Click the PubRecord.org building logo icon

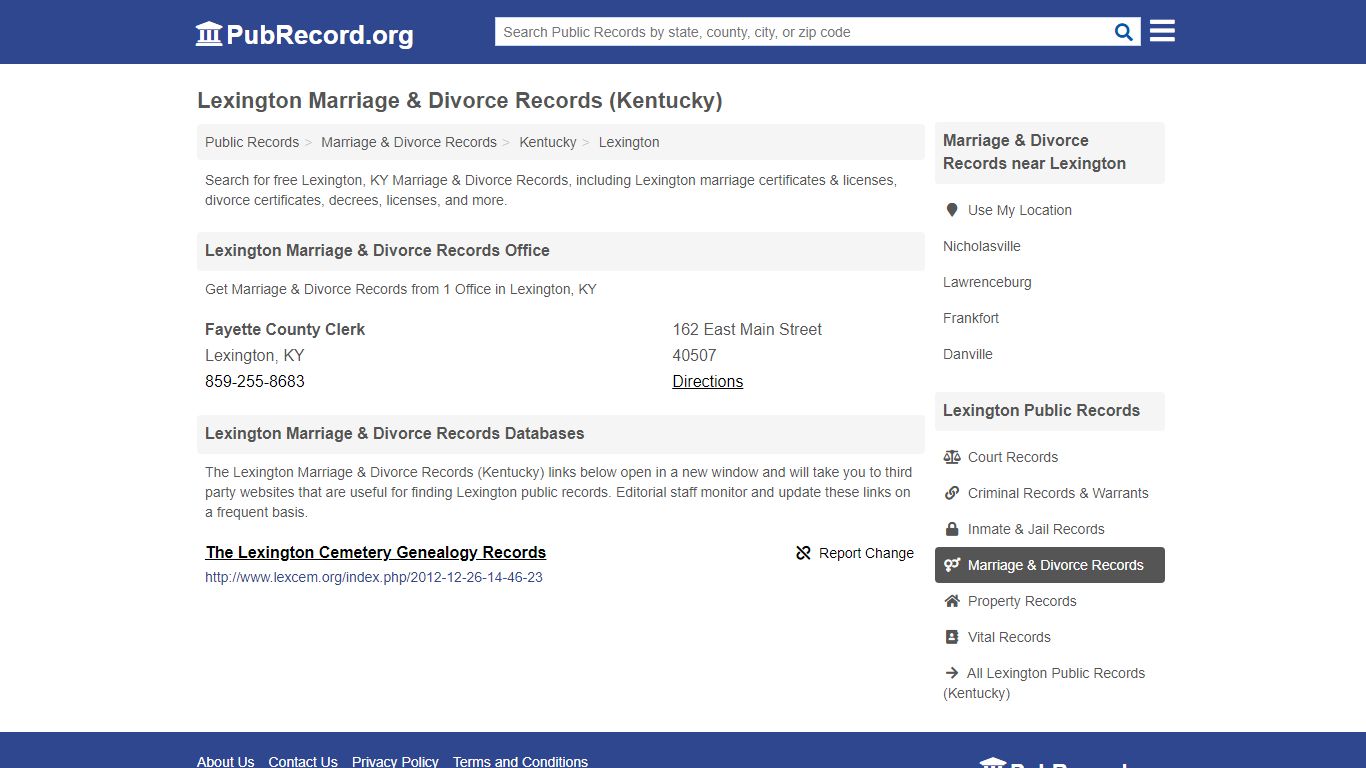(209, 34)
